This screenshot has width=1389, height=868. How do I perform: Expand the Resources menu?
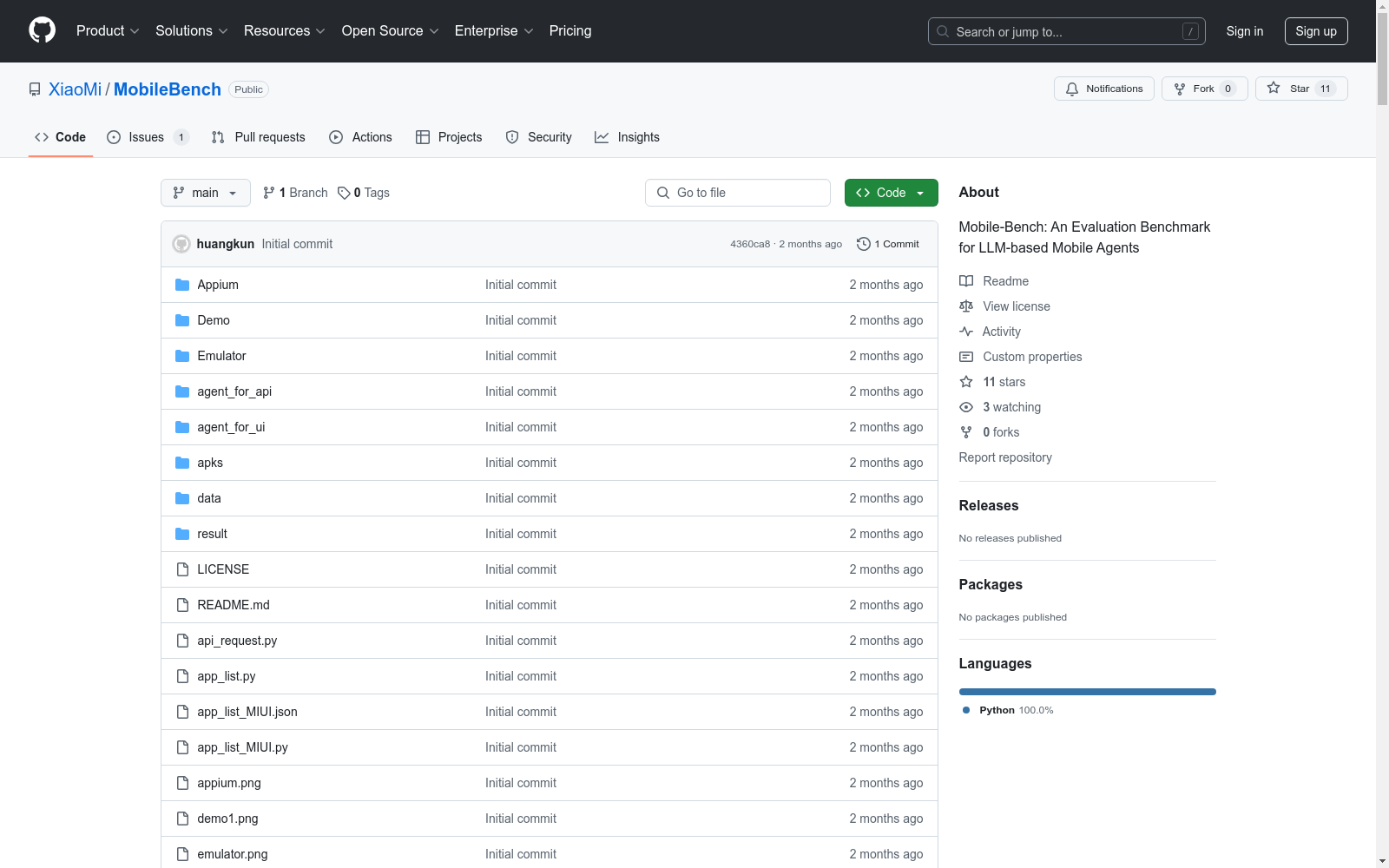(x=285, y=30)
